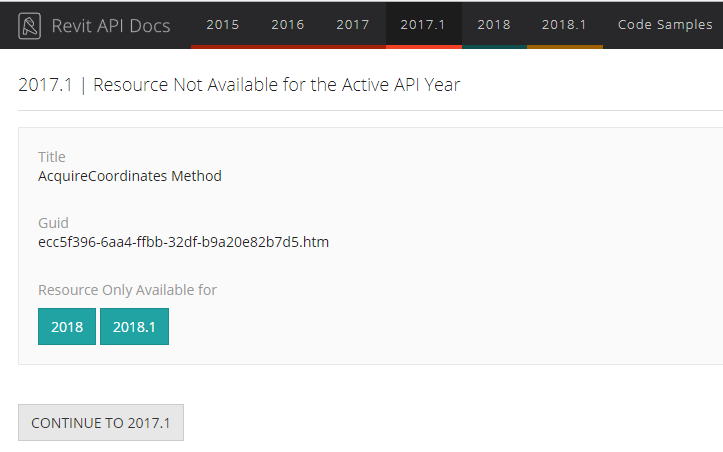723x452 pixels.
Task: Click the Revit API Docs logo icon
Action: click(x=30, y=26)
